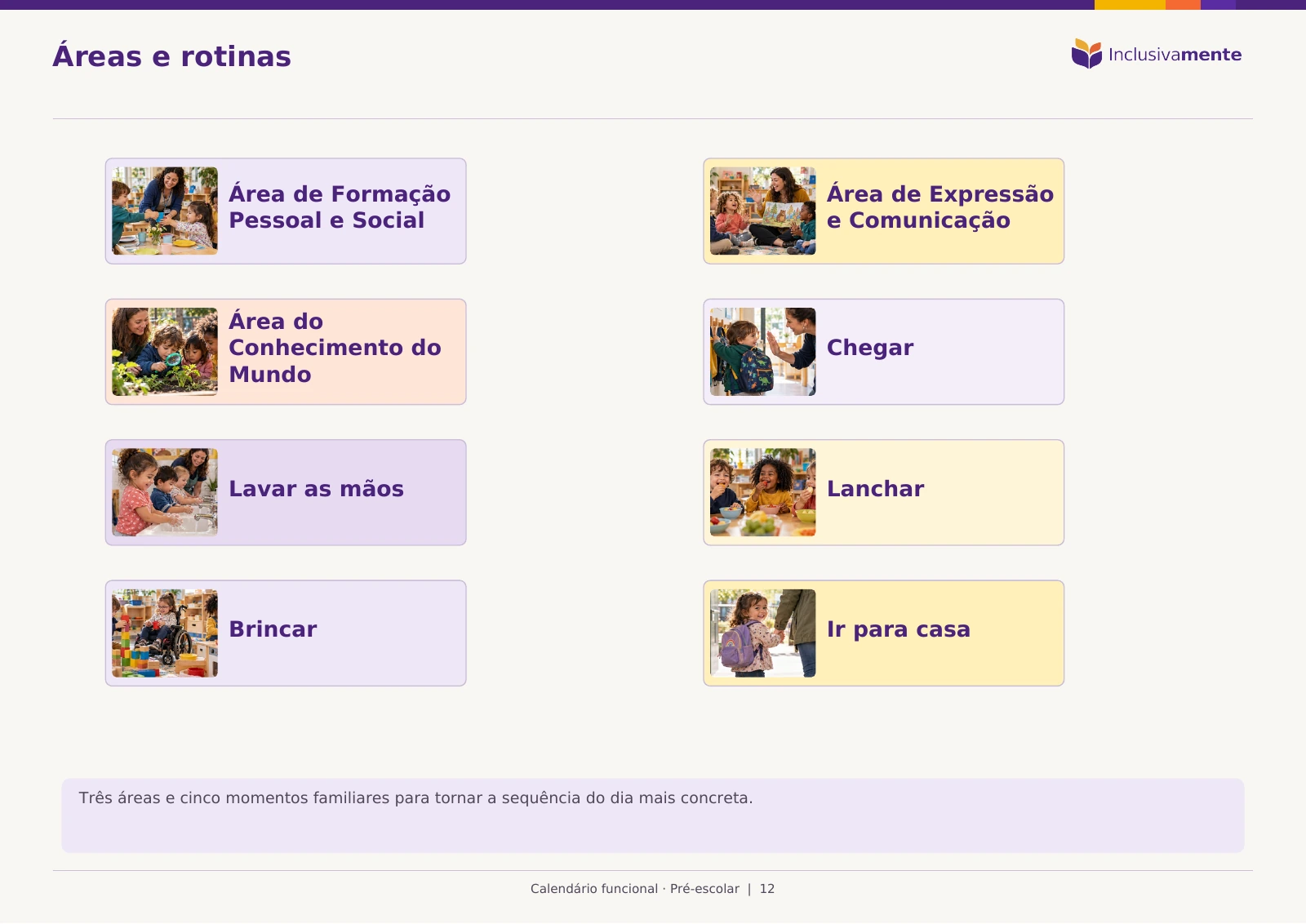Click the page number 12
The image size is (1306, 924).
(x=767, y=889)
